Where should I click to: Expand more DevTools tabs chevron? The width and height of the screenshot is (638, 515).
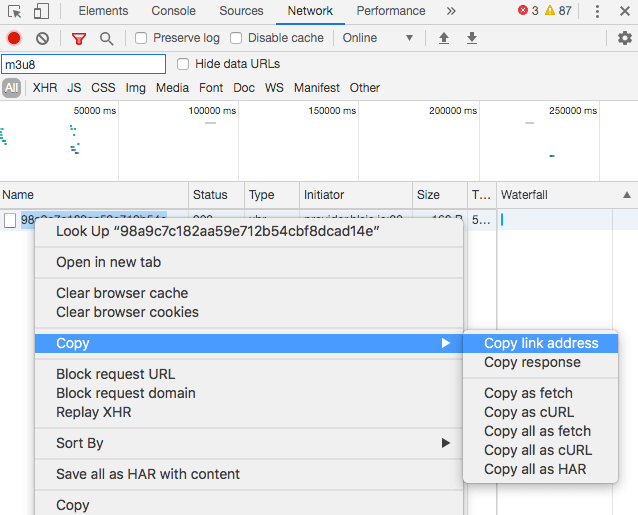(451, 11)
